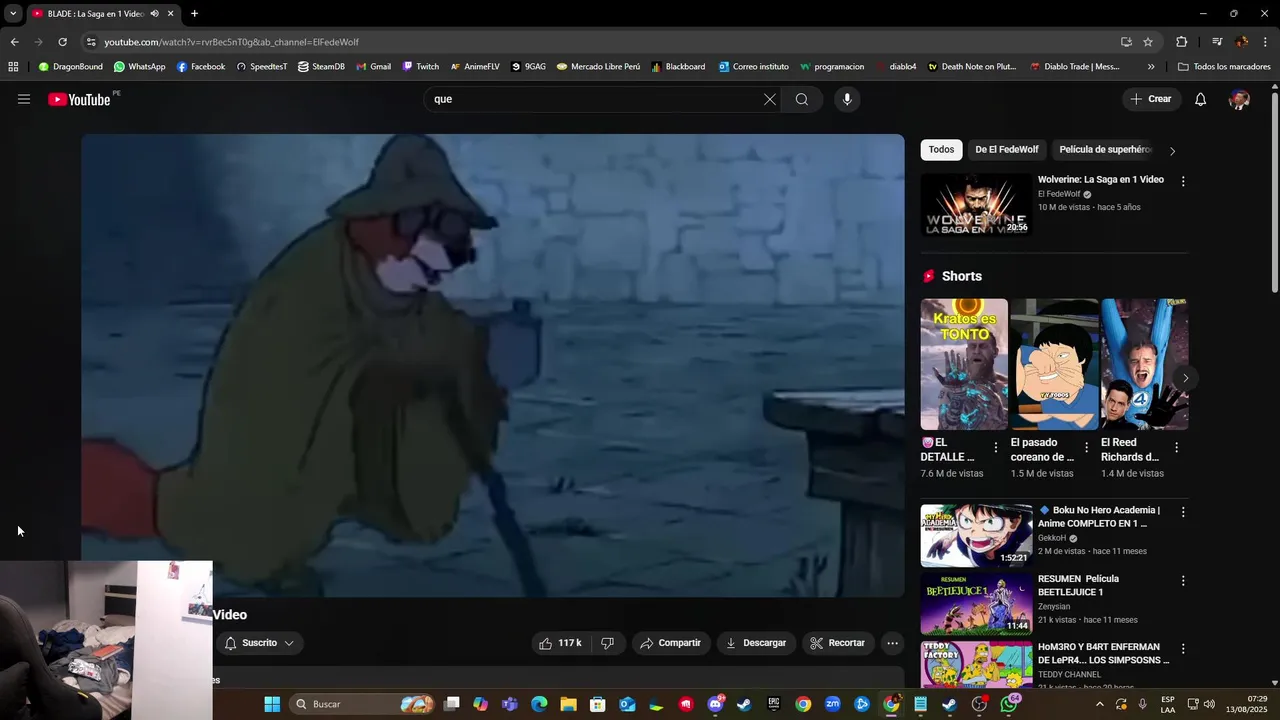Open the Suscrito subscription dropdown
This screenshot has width=1280, height=720.
coord(259,643)
